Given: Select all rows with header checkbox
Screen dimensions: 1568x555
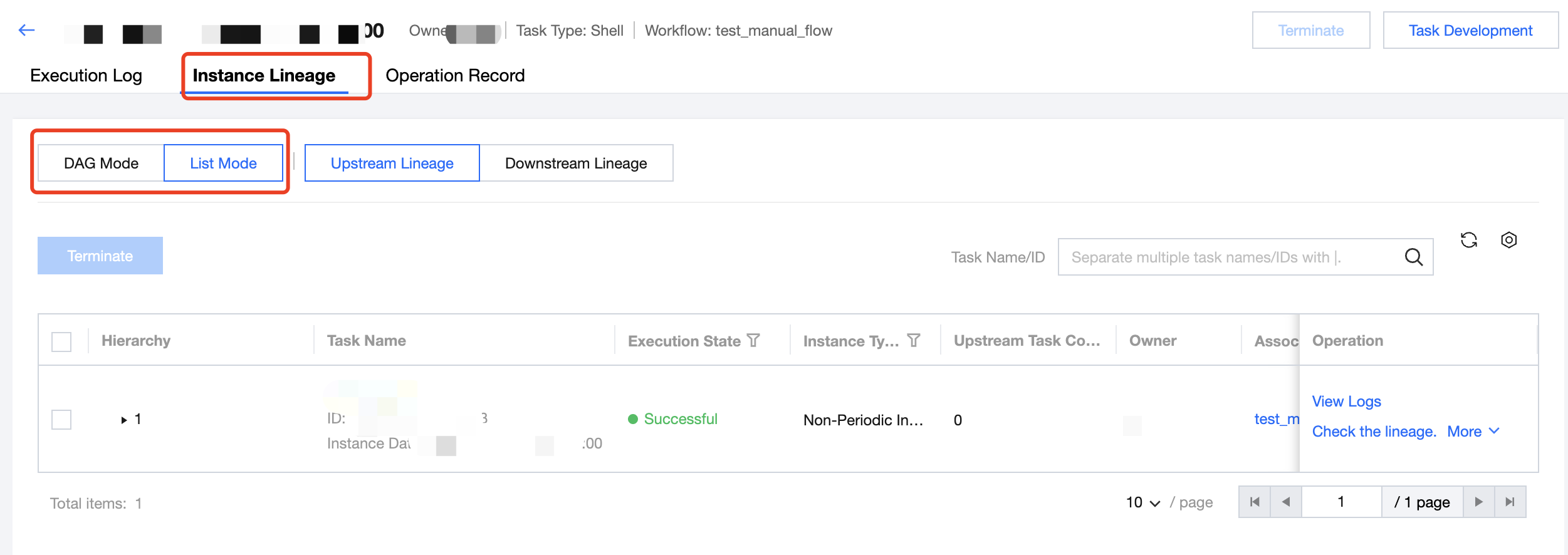Looking at the screenshot, I should pos(61,341).
